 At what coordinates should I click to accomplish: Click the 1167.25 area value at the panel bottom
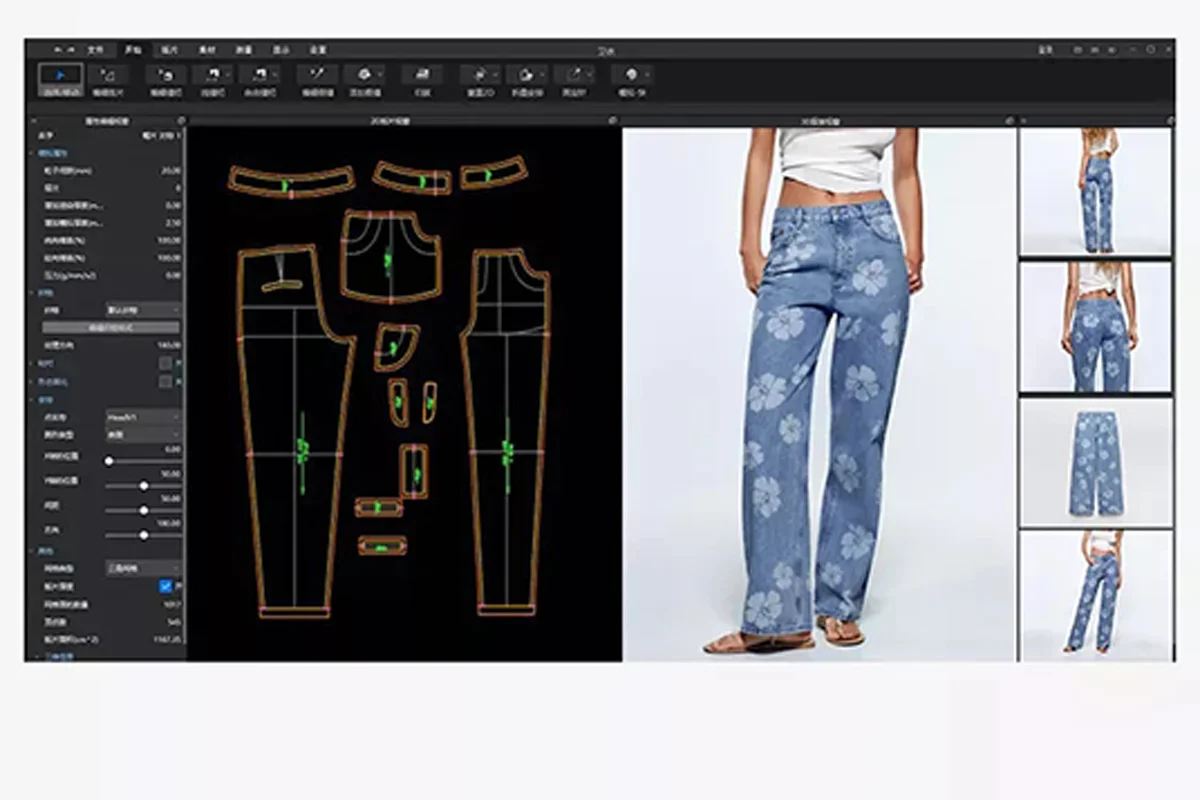(167, 640)
